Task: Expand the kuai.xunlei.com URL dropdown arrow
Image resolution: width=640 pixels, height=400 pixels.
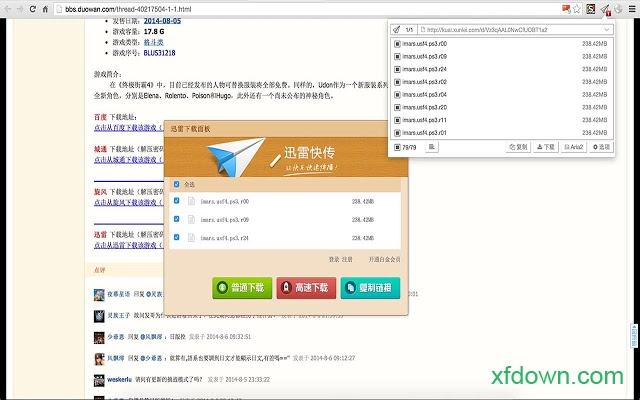Action: (x=606, y=30)
